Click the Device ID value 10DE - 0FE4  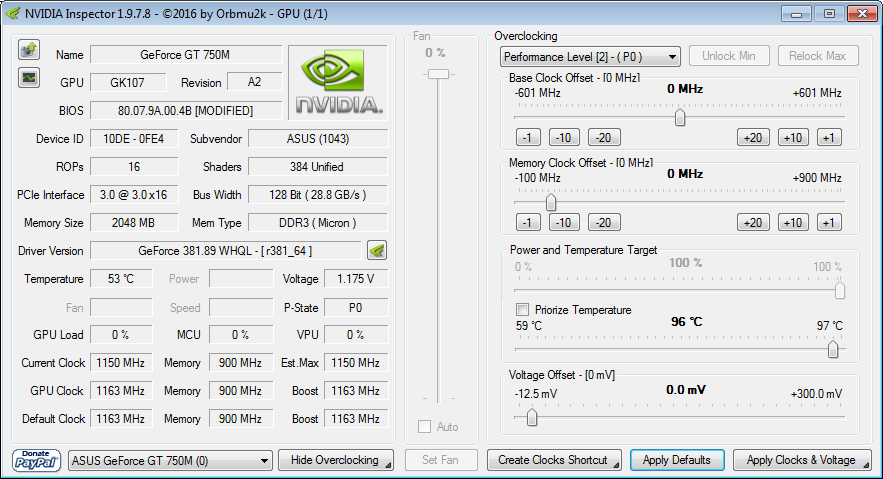click(133, 138)
